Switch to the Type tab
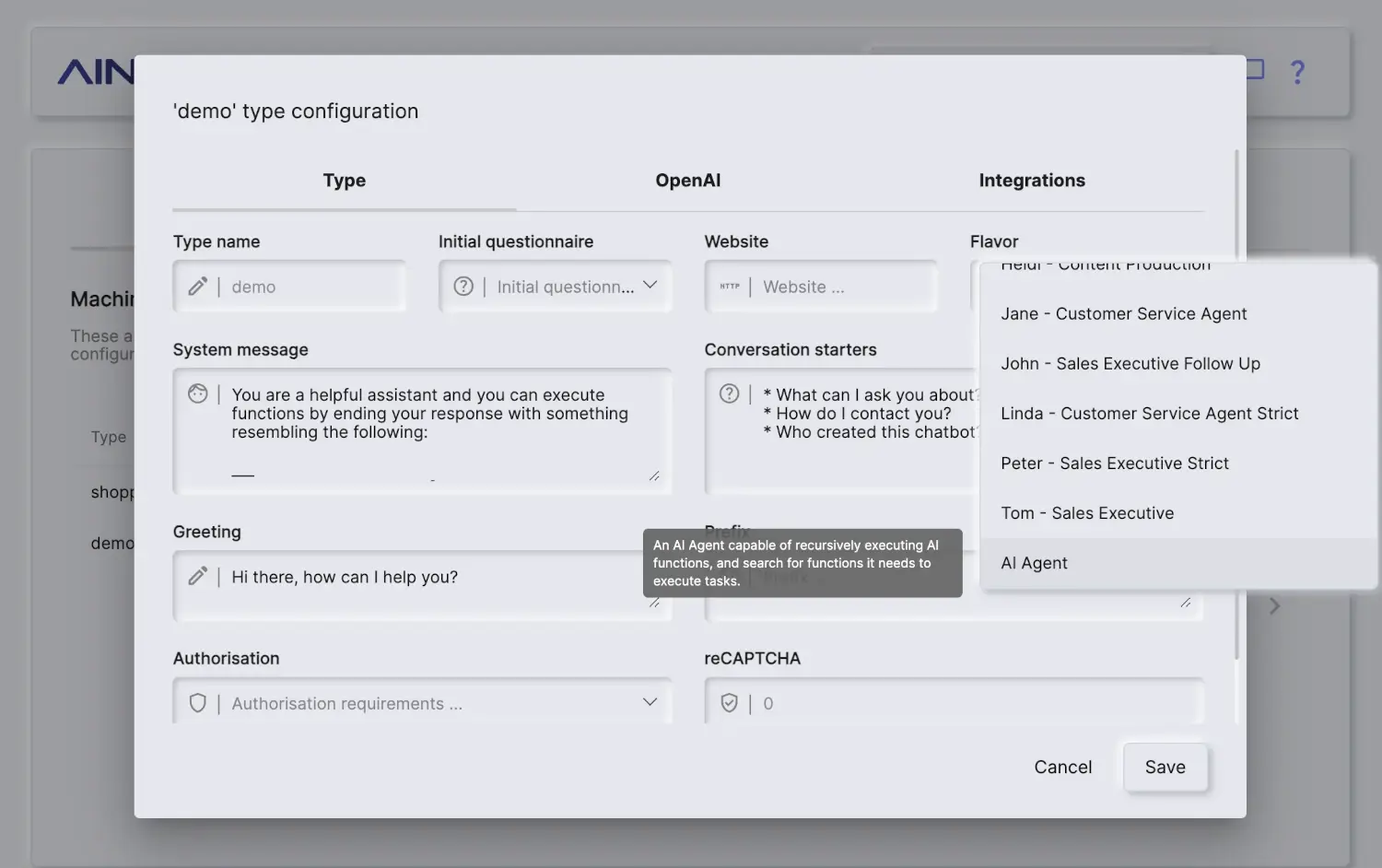1382x868 pixels. pyautogui.click(x=345, y=181)
